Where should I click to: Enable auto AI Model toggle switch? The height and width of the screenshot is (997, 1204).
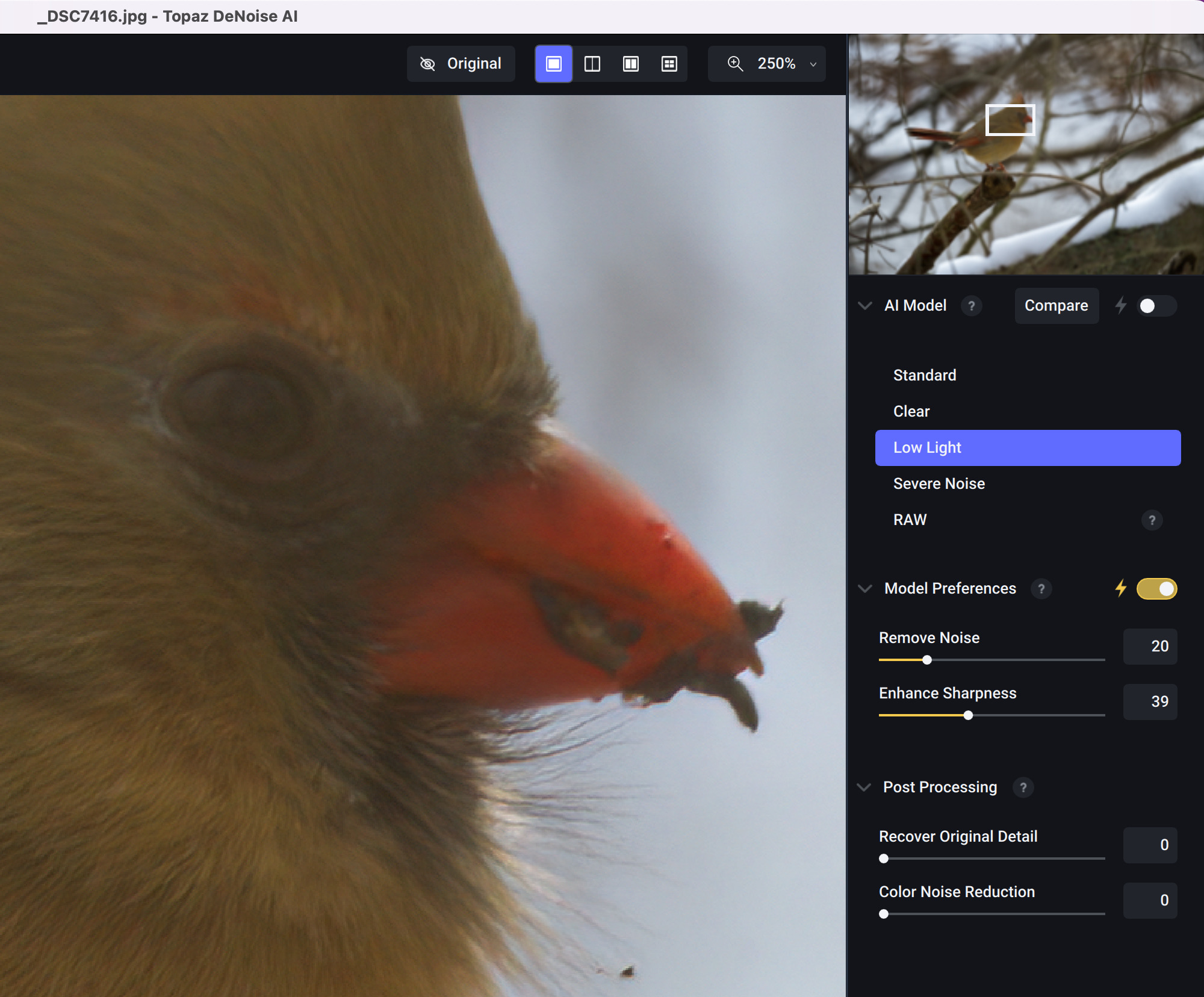[x=1156, y=306]
